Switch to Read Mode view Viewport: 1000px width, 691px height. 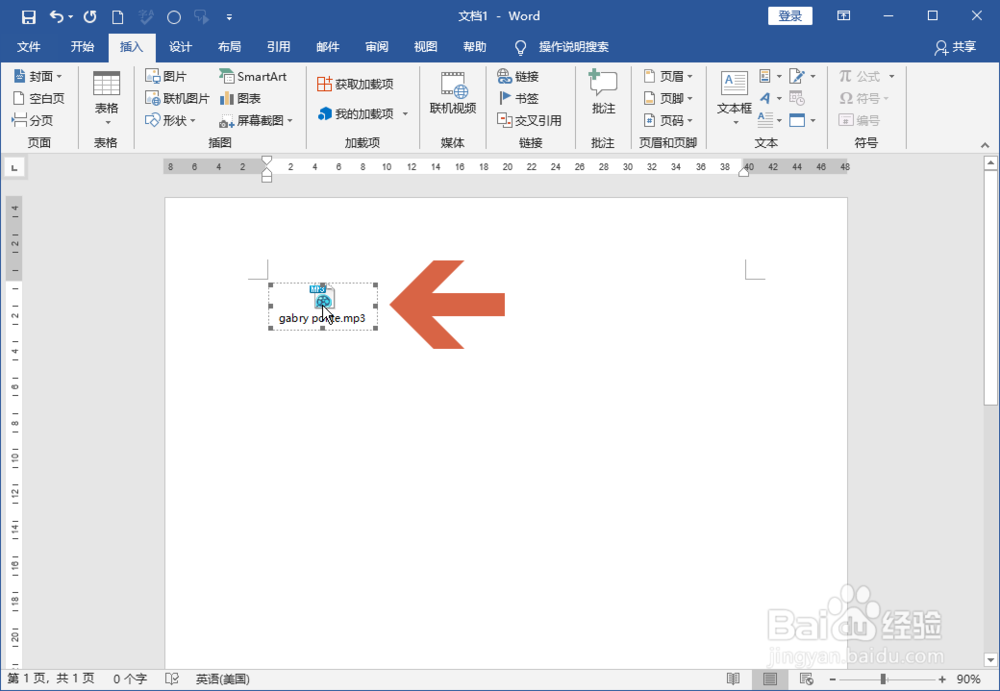pos(733,679)
